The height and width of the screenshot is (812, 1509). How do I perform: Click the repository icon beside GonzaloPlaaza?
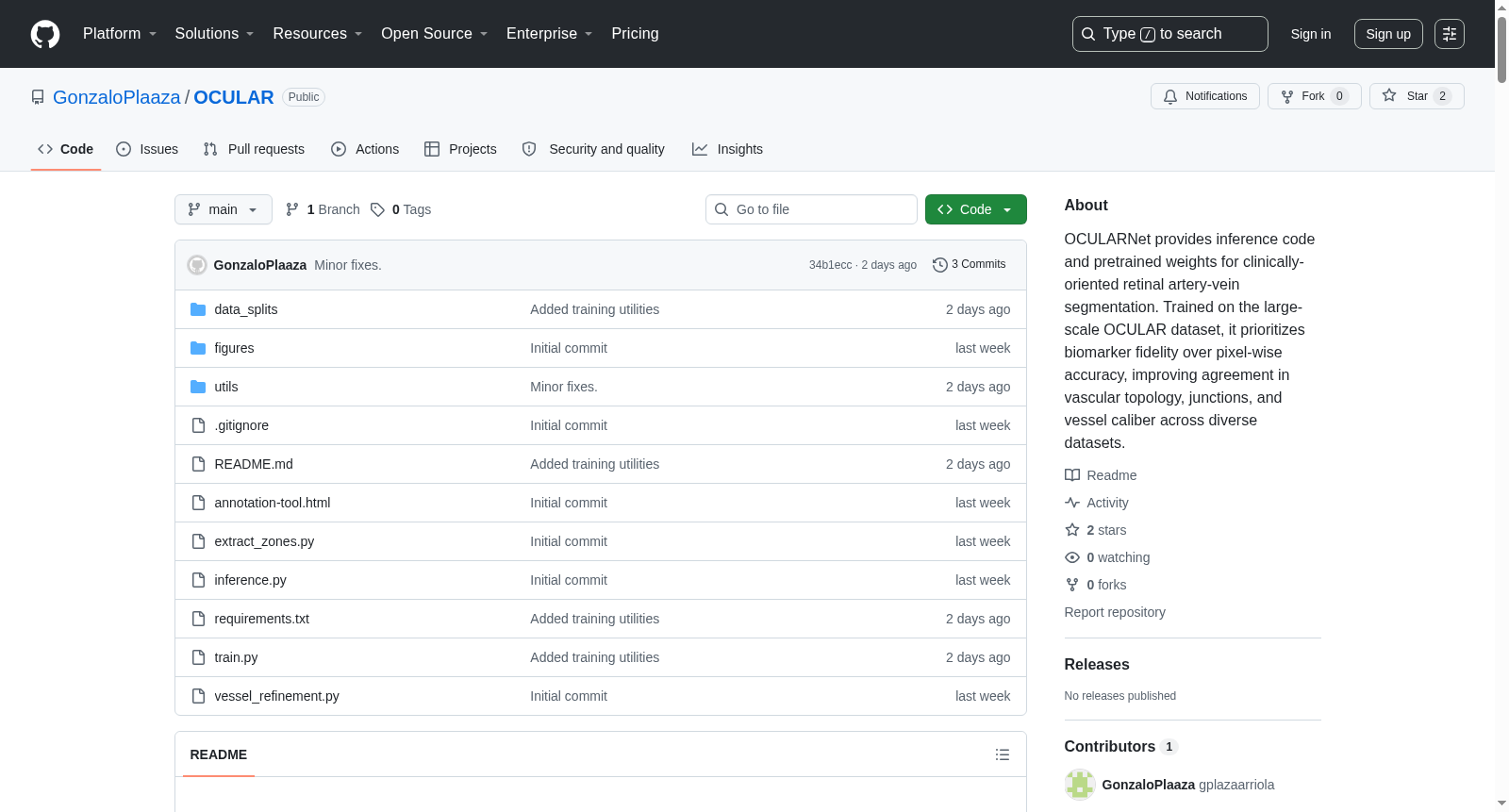coord(38,97)
